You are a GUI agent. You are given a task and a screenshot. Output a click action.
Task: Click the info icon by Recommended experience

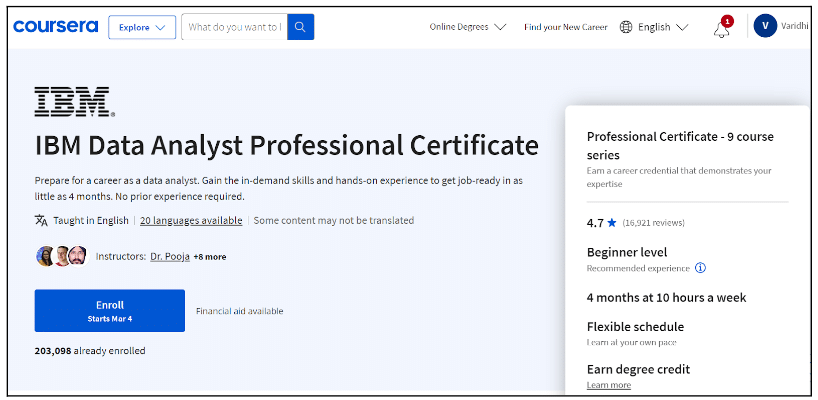(x=701, y=269)
